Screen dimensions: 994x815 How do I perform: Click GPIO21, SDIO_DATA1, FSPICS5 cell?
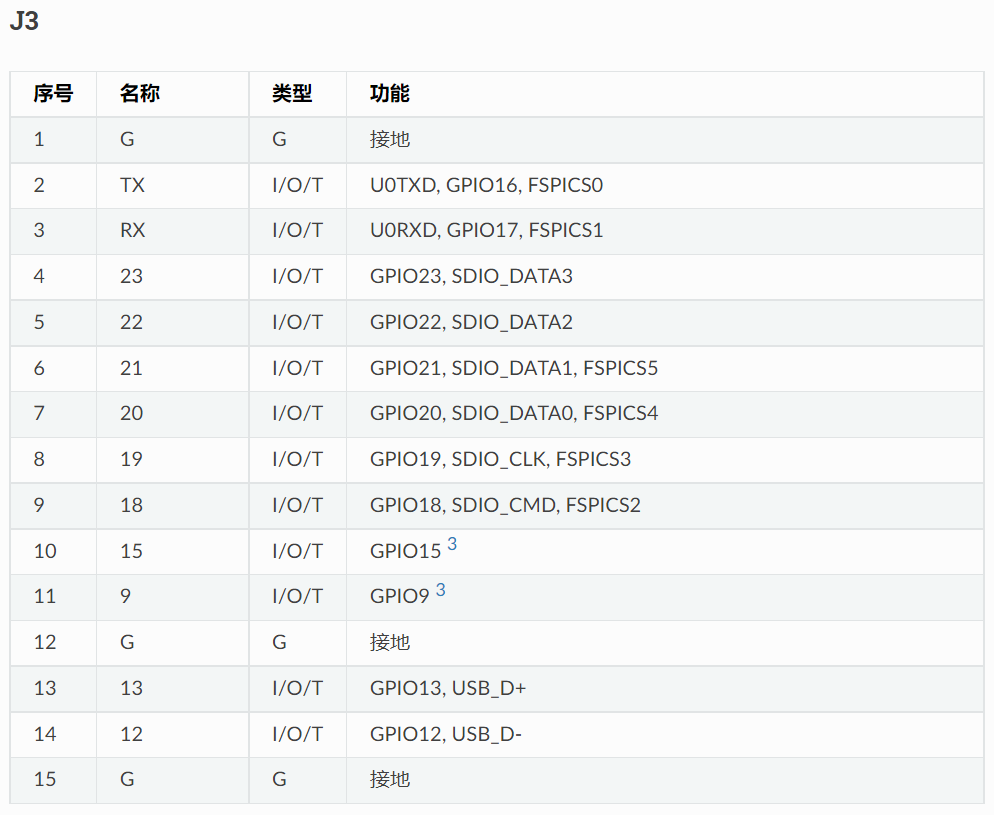pos(665,368)
